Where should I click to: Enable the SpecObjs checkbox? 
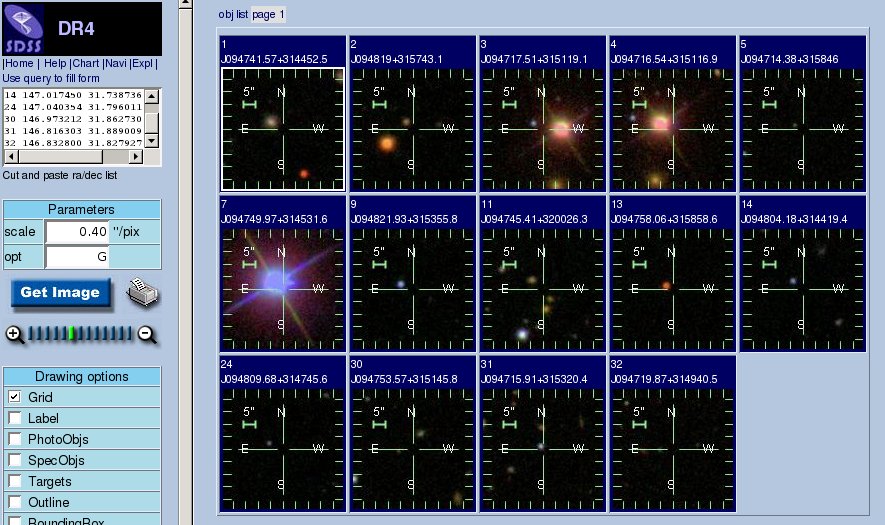tap(15, 460)
